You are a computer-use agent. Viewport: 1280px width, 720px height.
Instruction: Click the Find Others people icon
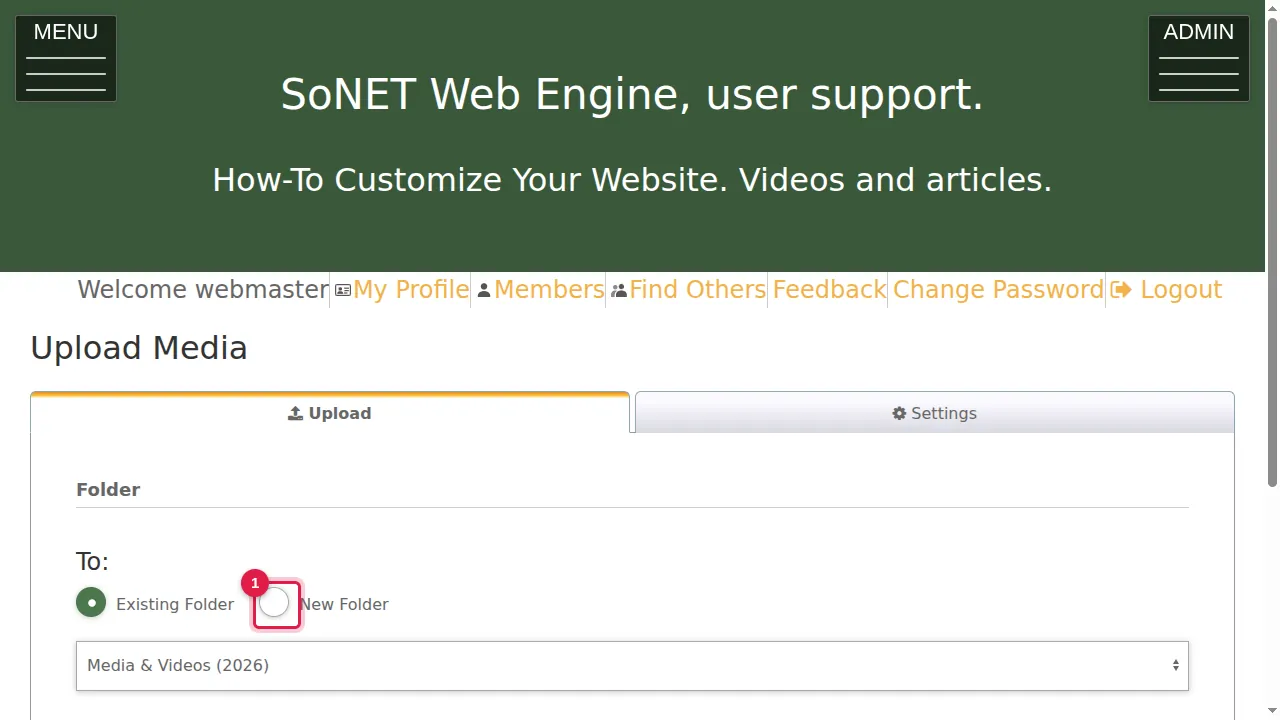click(x=619, y=290)
